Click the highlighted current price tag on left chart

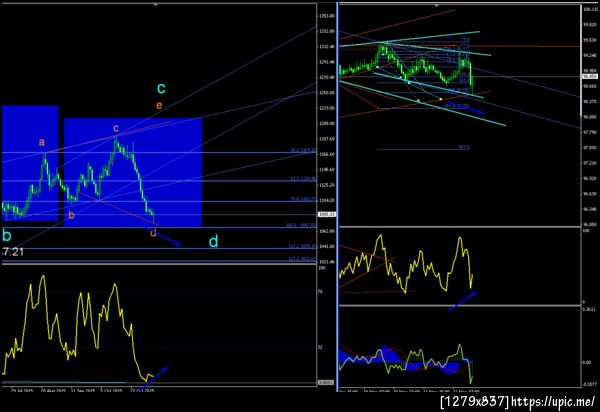[x=327, y=215]
